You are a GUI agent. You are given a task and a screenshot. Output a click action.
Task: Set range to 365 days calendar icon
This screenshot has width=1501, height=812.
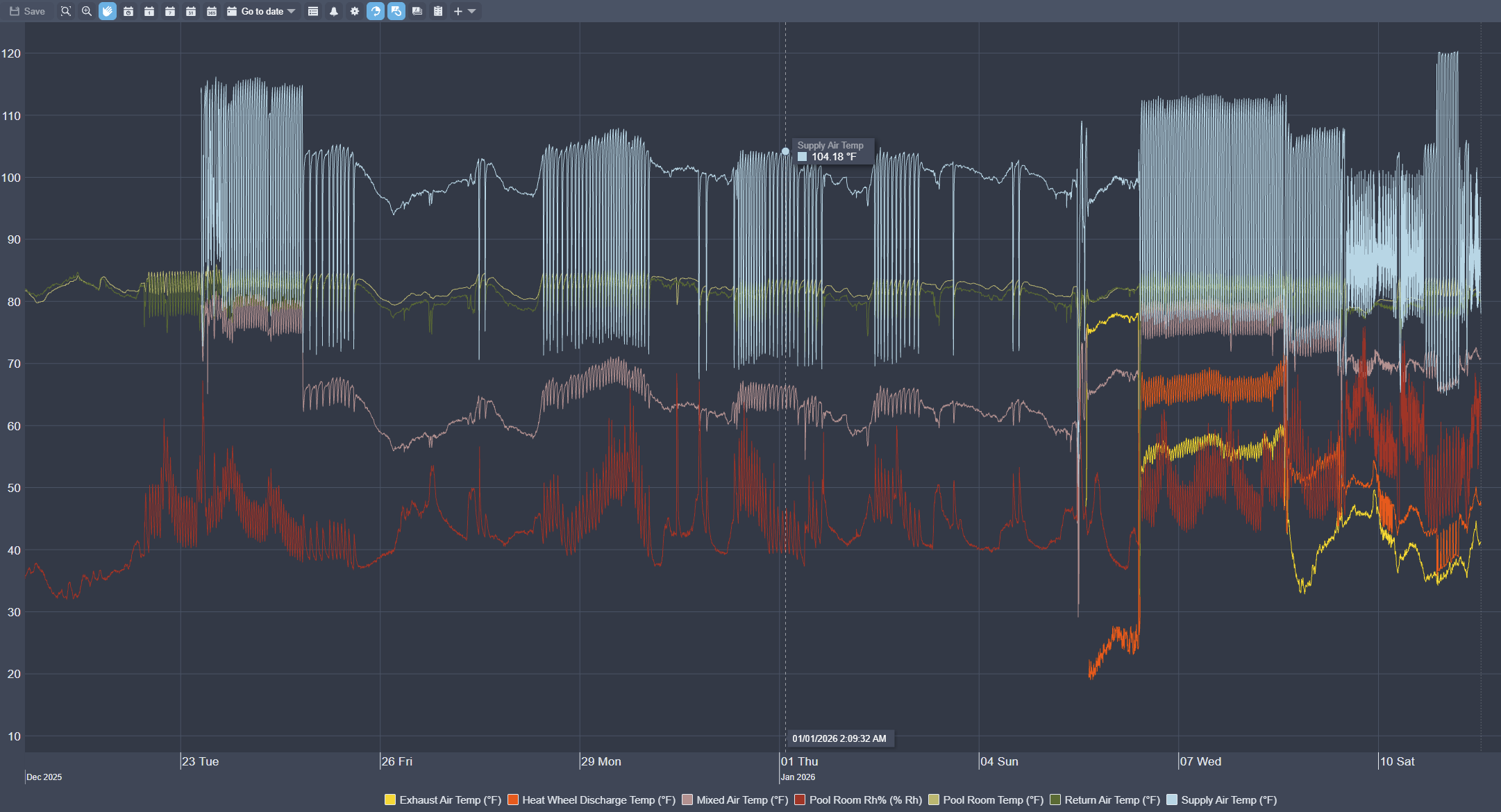[x=212, y=11]
